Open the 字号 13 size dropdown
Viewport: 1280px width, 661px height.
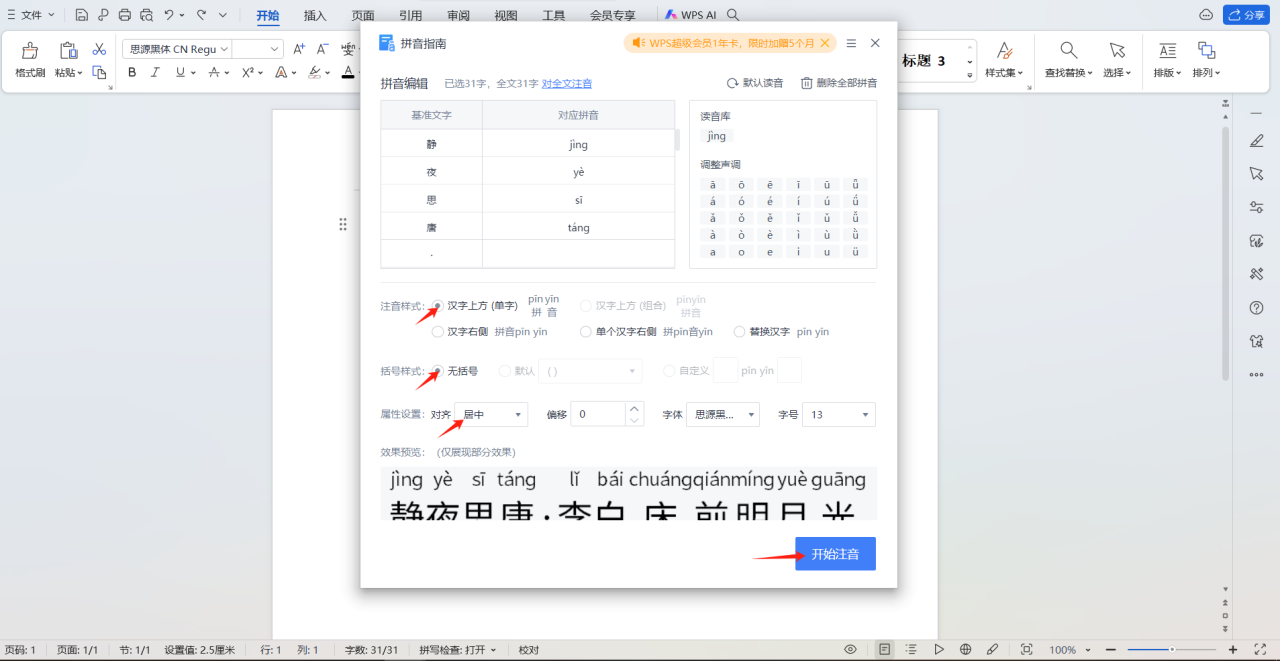coord(839,414)
